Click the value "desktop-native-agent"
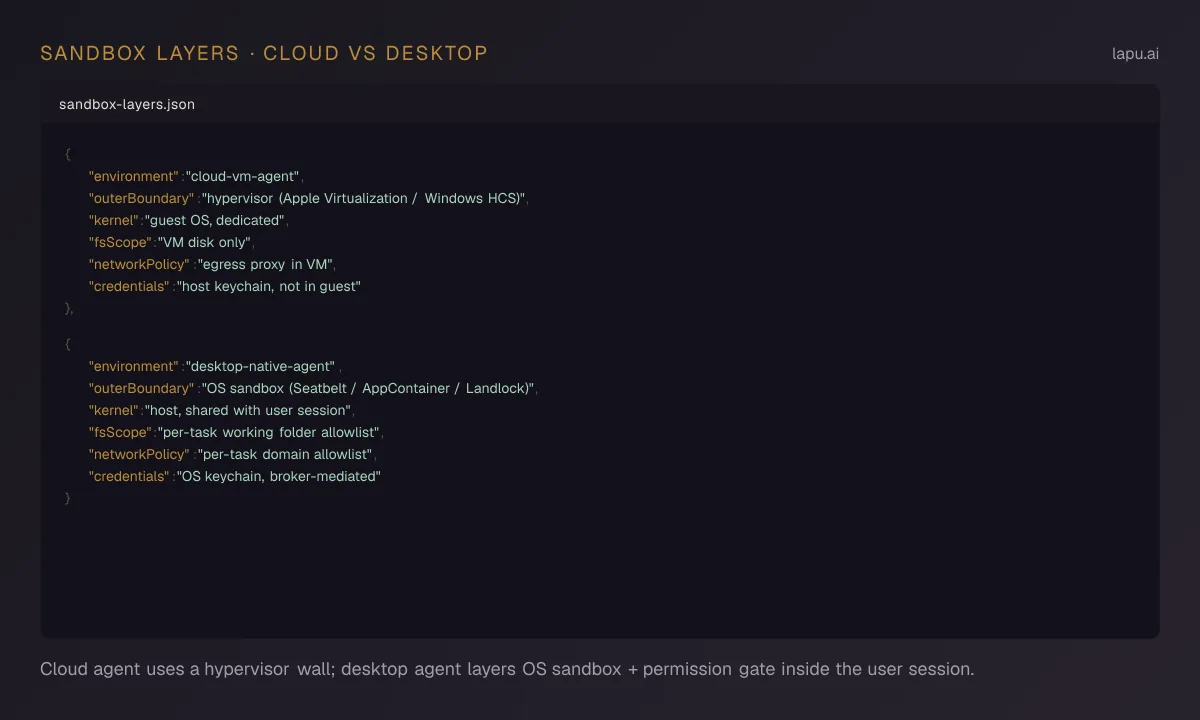Screen dimensions: 1200x720 pyautogui.click(x=262, y=366)
